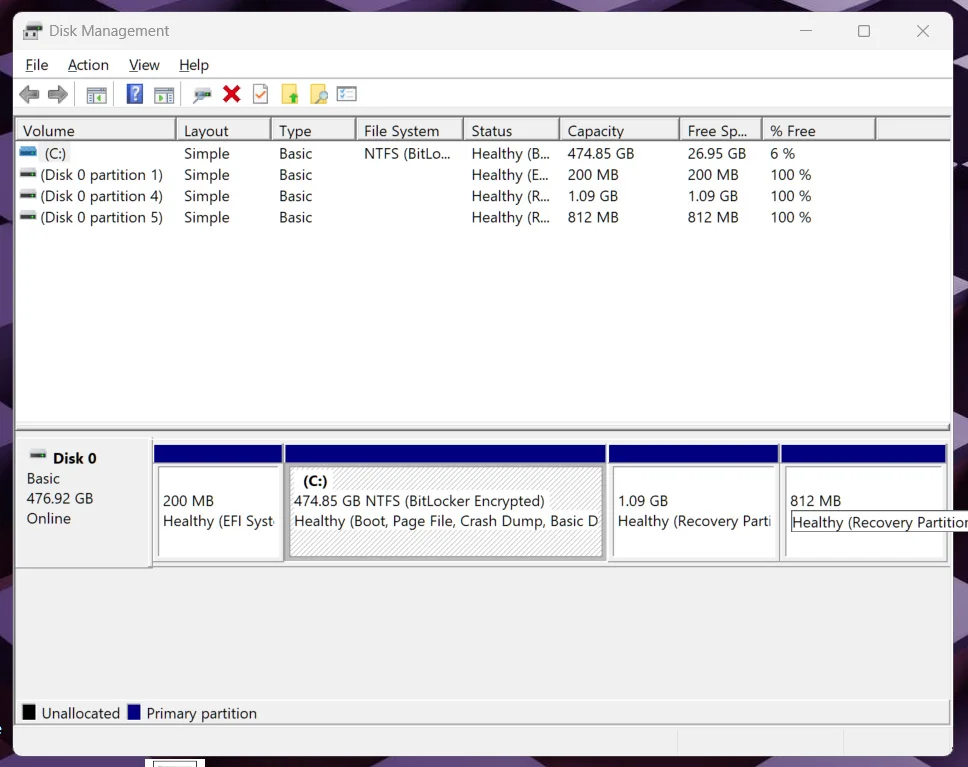Select the 812 MB Recovery partition block
968x767 pixels.
coord(865,511)
